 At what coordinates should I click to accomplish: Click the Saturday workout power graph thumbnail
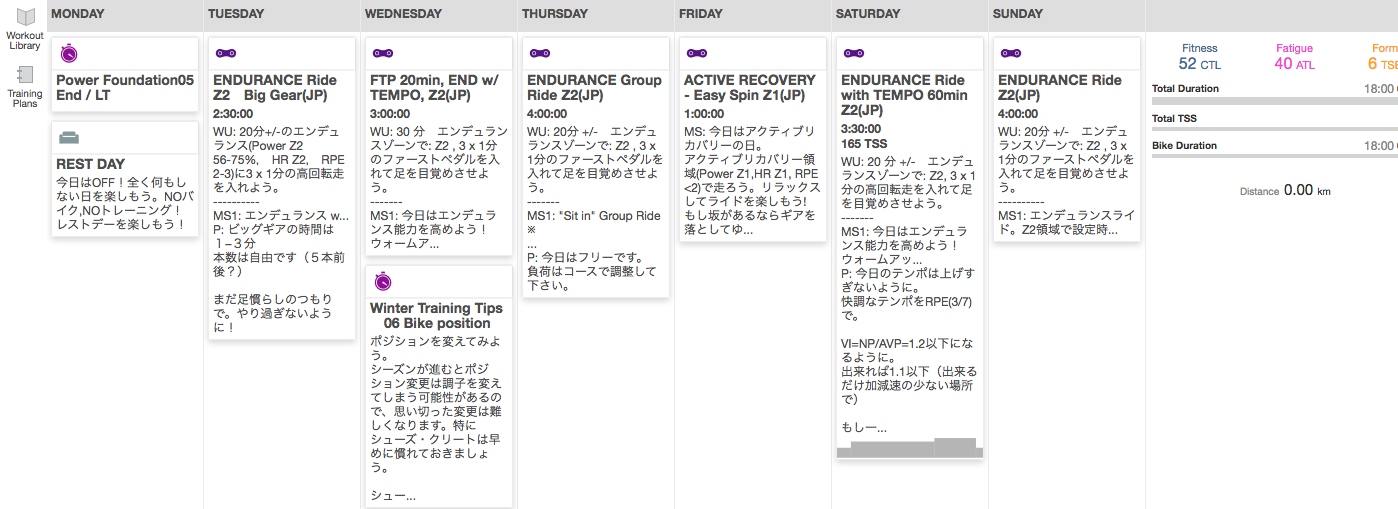(x=909, y=448)
